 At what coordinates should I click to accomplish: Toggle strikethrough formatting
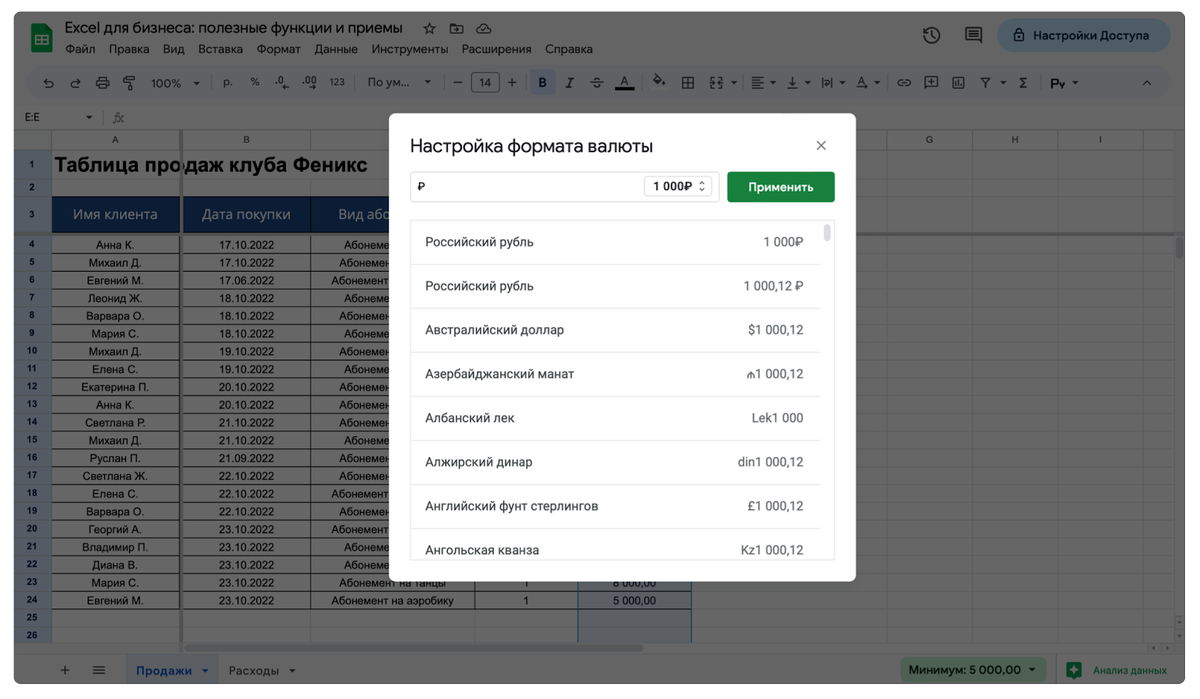pyautogui.click(x=597, y=83)
